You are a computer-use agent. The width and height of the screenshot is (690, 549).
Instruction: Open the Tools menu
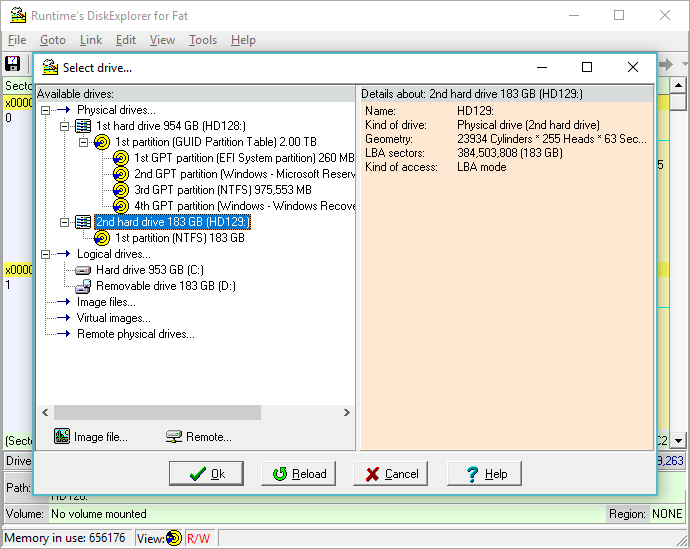coord(203,40)
